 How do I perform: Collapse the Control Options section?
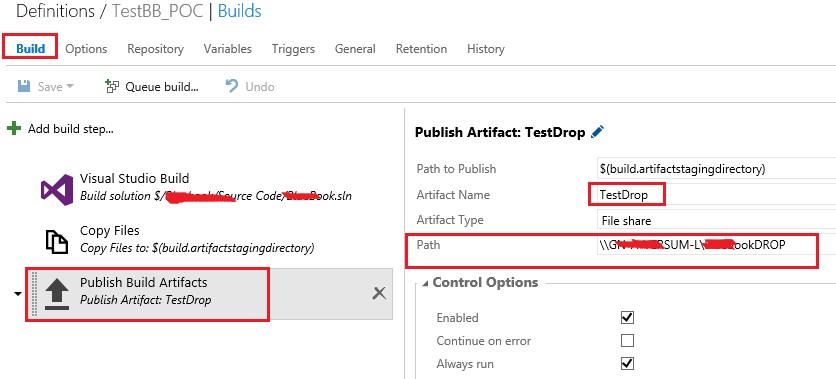[x=425, y=283]
